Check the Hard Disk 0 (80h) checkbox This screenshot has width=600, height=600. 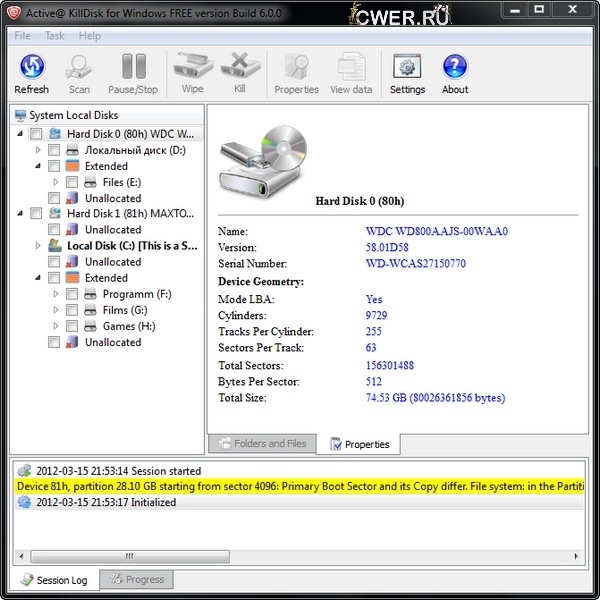36,134
